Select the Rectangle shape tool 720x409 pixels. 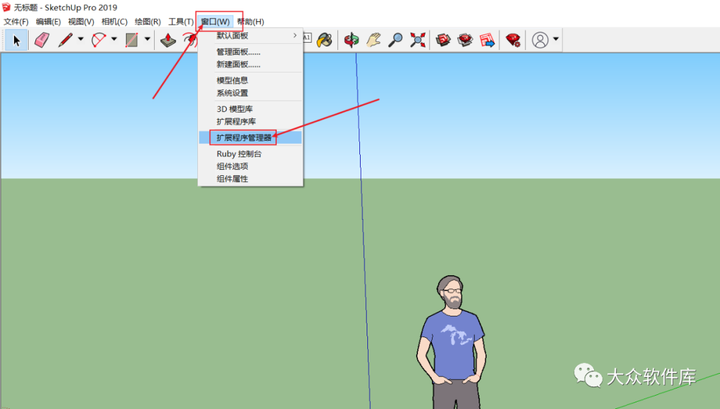pyautogui.click(x=132, y=40)
